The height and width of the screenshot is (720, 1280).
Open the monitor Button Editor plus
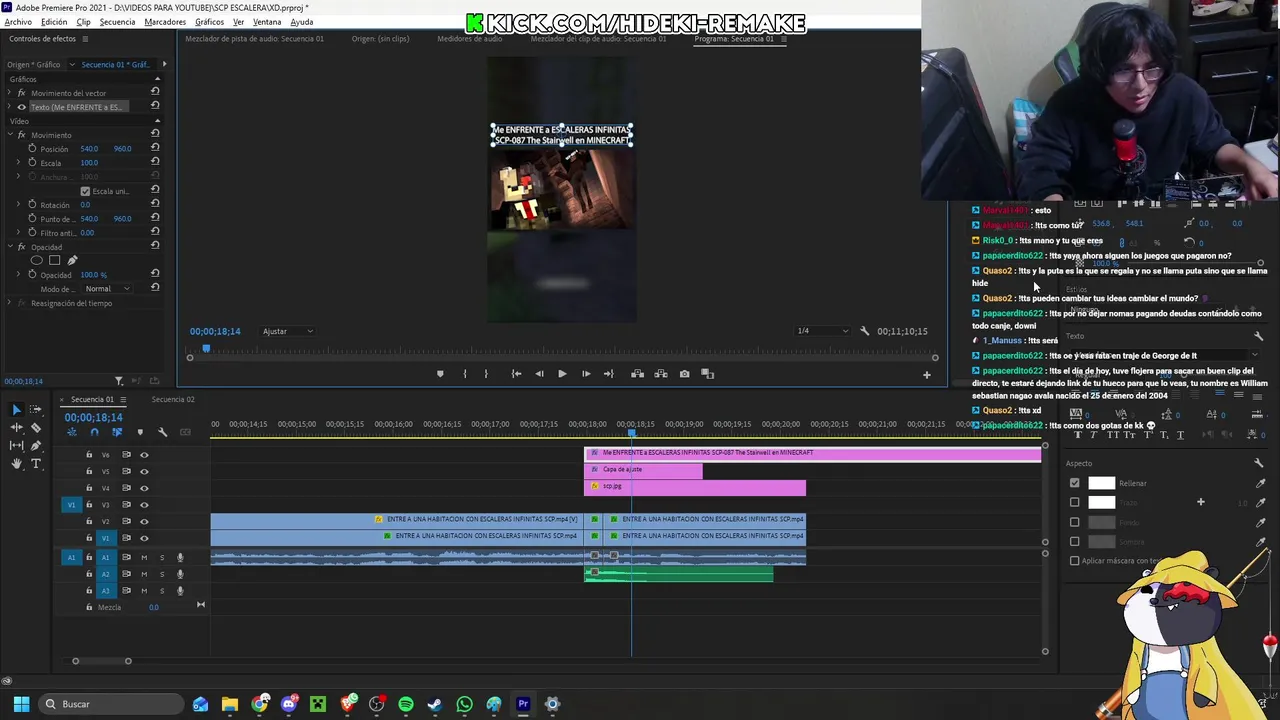(926, 375)
